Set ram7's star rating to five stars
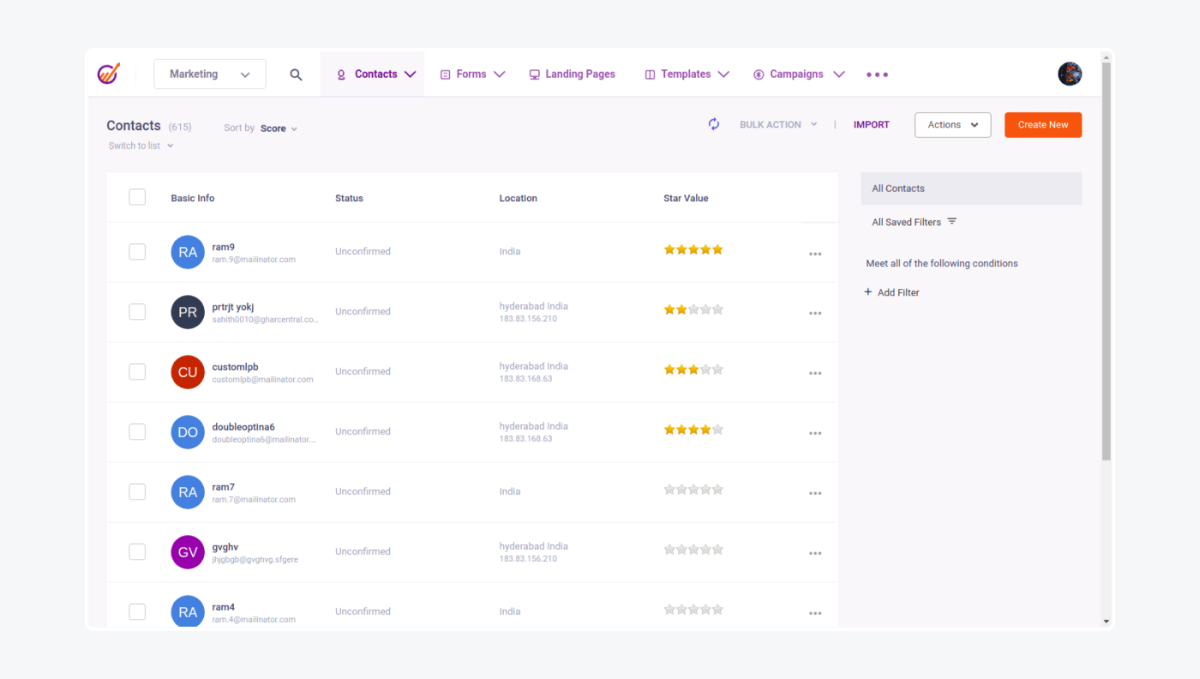The image size is (1200, 679). tap(719, 489)
